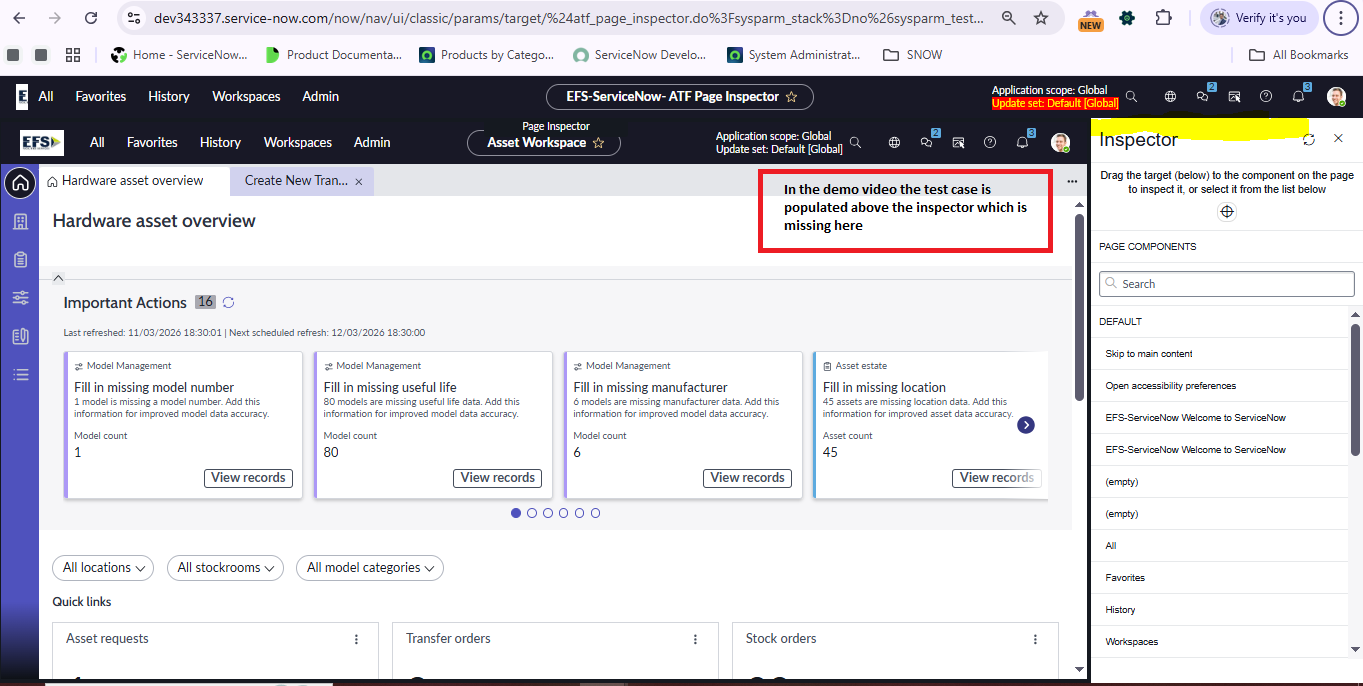Click the more options ellipsis beside the tabs
The height and width of the screenshot is (686, 1363).
pos(1072,181)
